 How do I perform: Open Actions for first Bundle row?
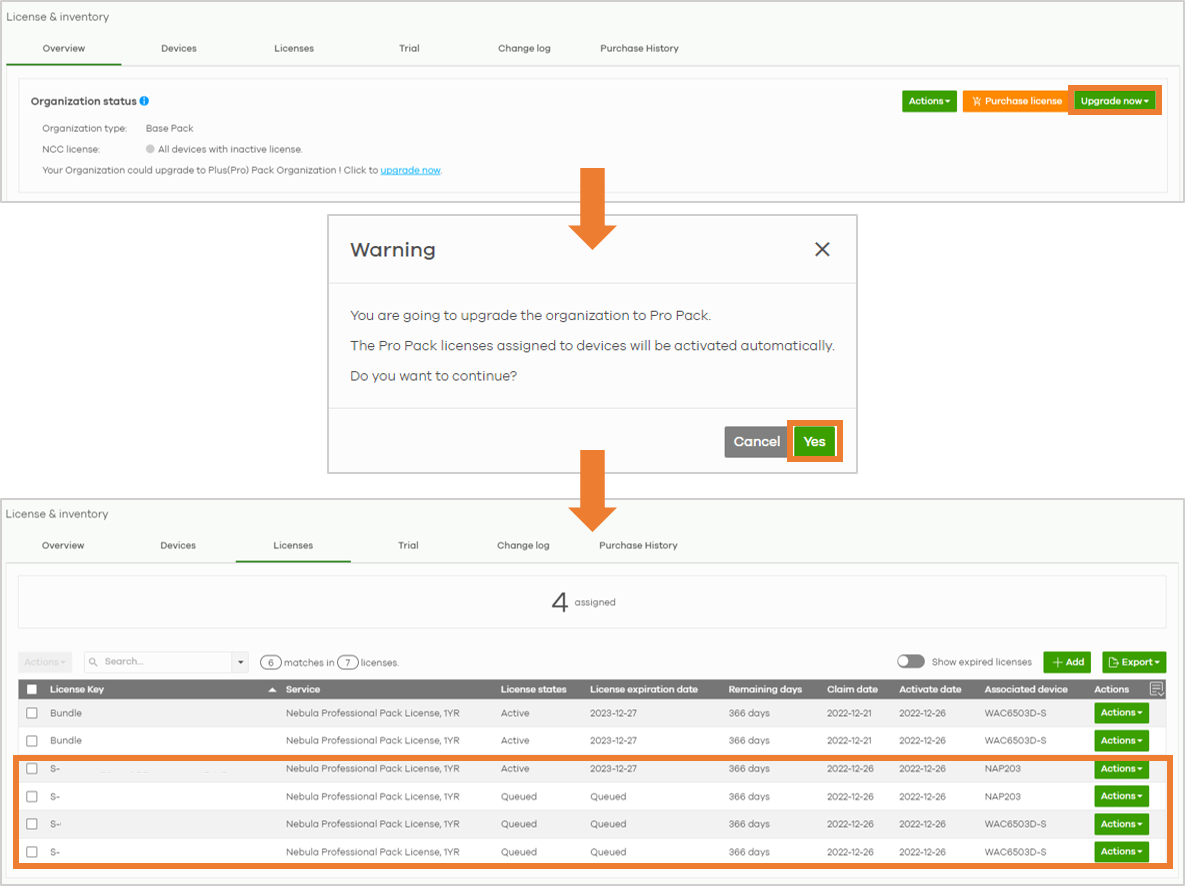tap(1121, 713)
